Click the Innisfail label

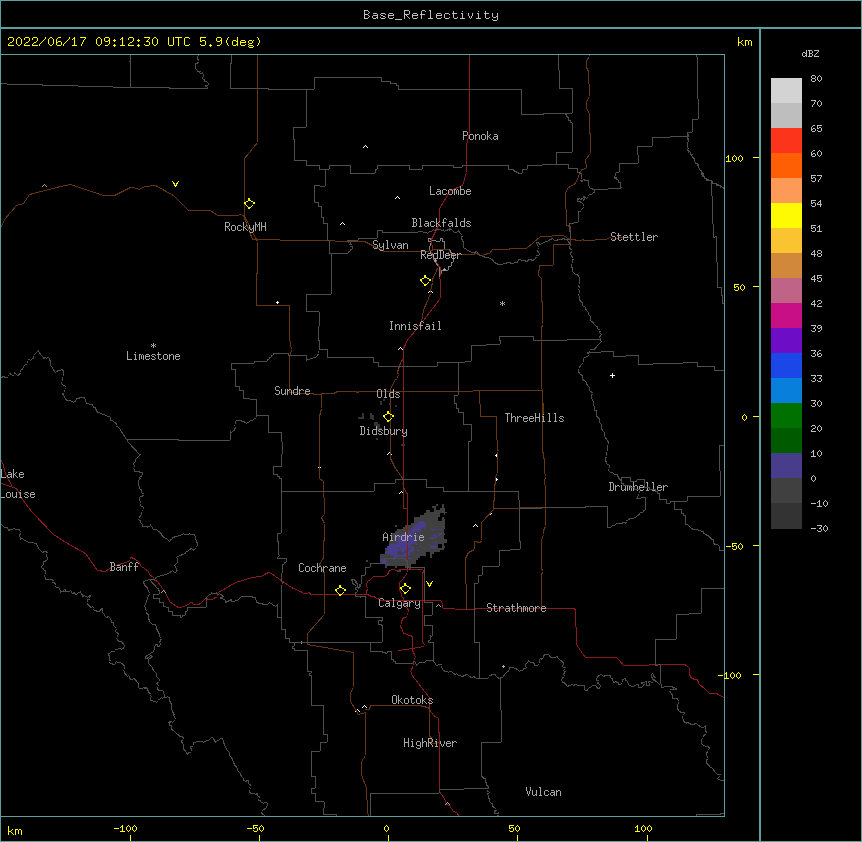pyautogui.click(x=415, y=326)
